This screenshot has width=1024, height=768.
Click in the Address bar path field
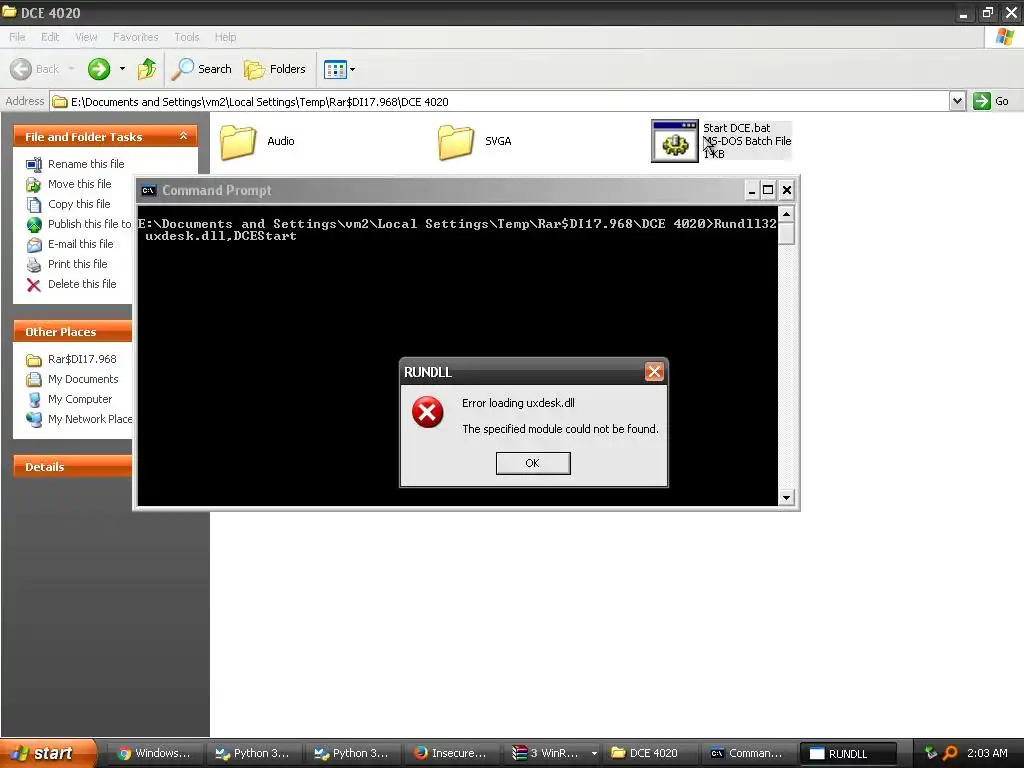(500, 102)
